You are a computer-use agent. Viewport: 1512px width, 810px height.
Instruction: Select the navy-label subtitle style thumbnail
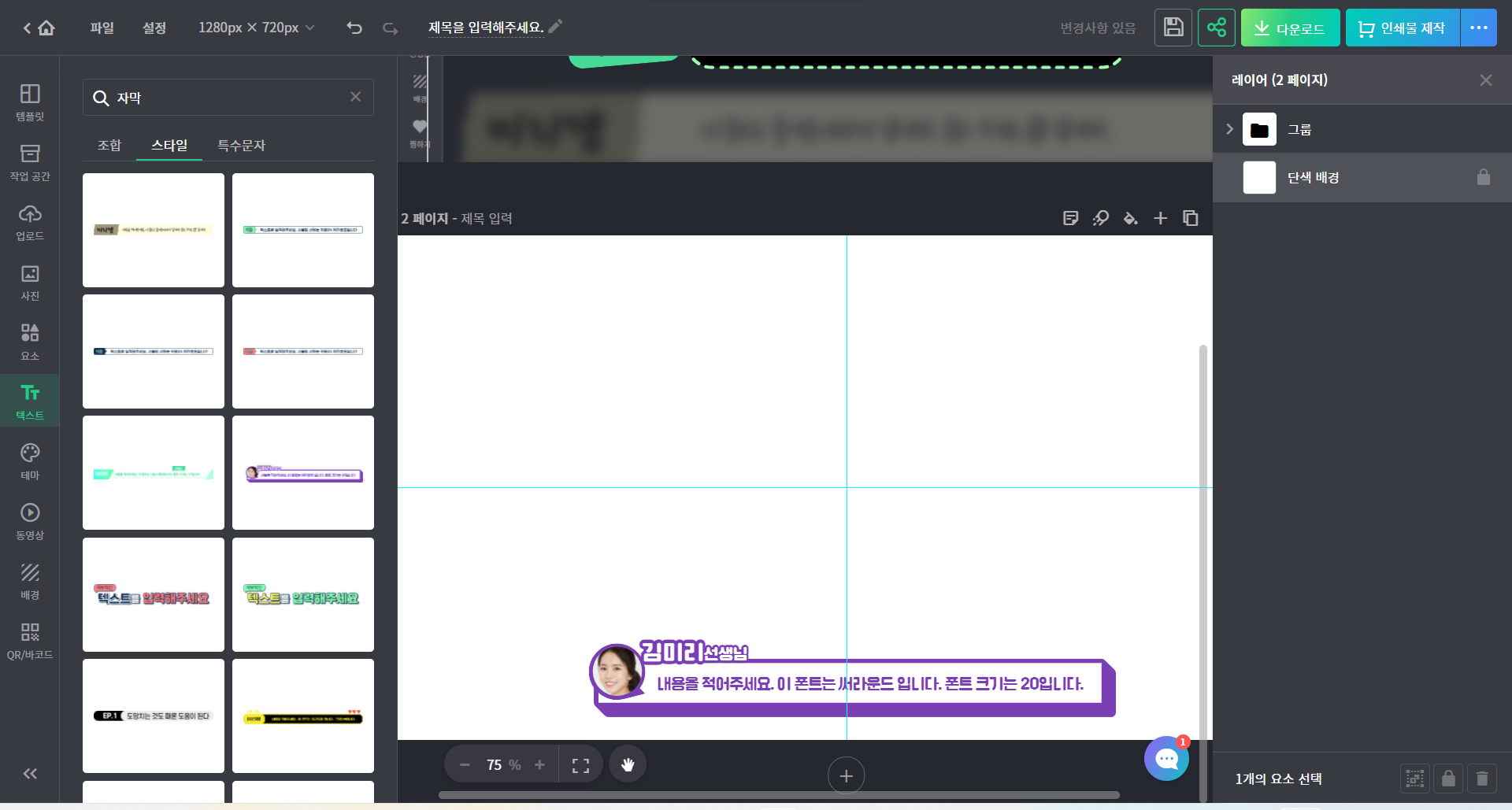tap(154, 351)
